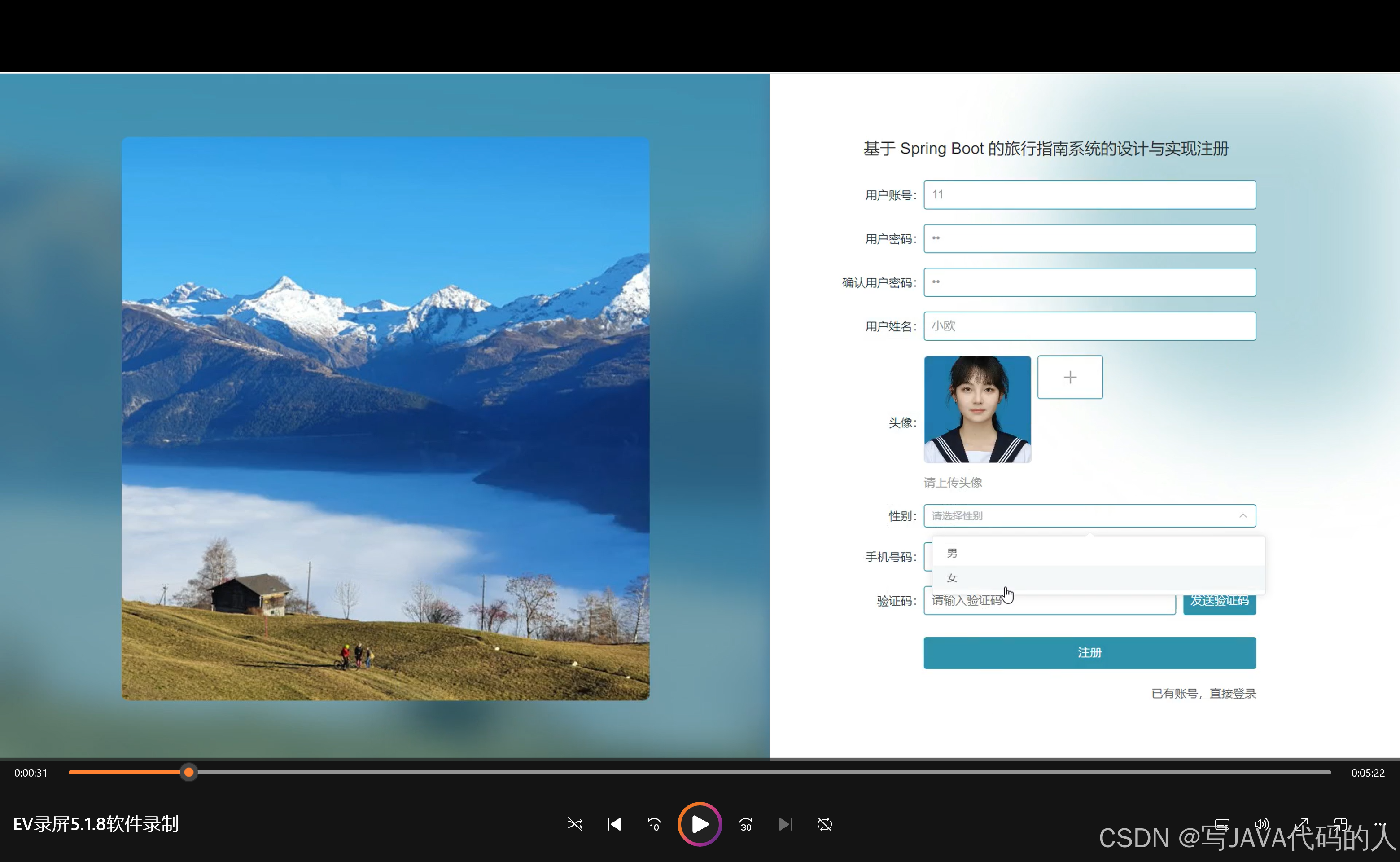This screenshot has height=862, width=1400.
Task: Select 男 from gender list
Action: [x=952, y=553]
